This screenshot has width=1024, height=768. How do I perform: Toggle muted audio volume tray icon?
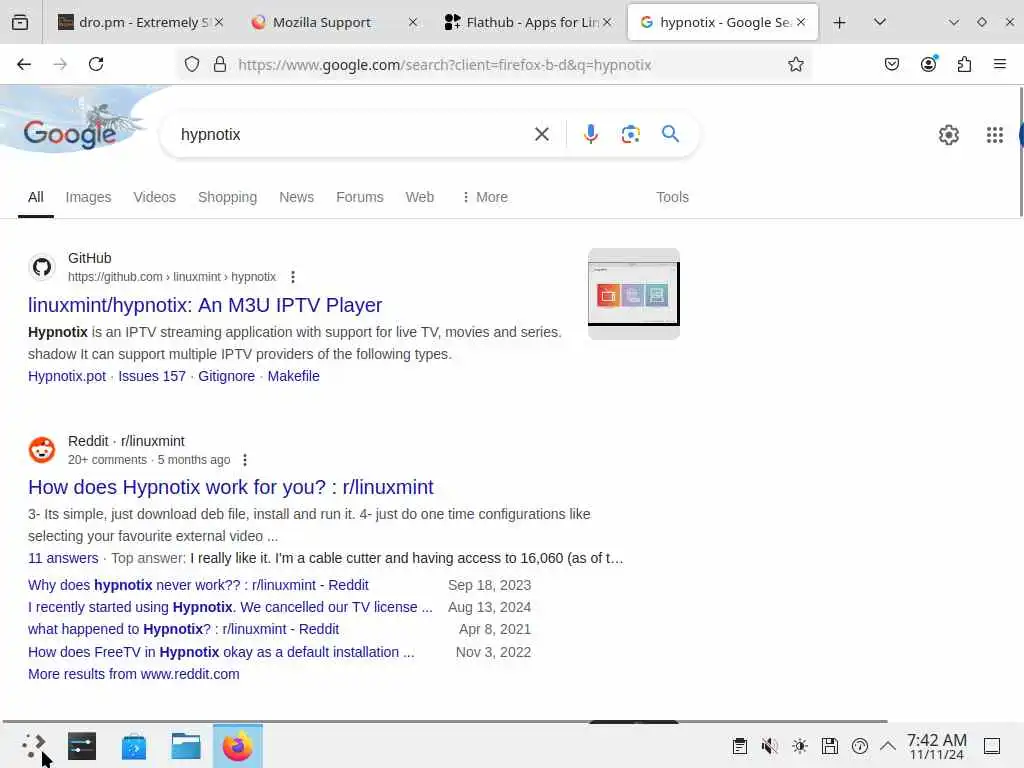(769, 746)
